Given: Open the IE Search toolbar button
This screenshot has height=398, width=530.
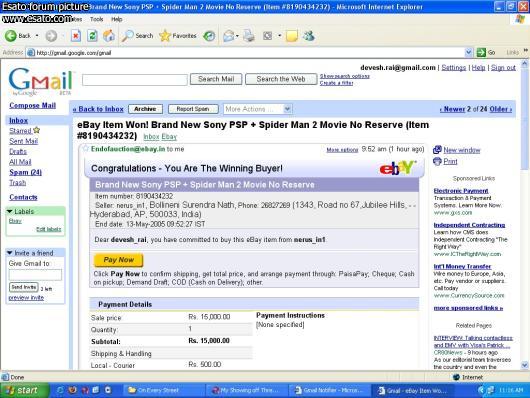Looking at the screenshot, I should click(x=138, y=36).
